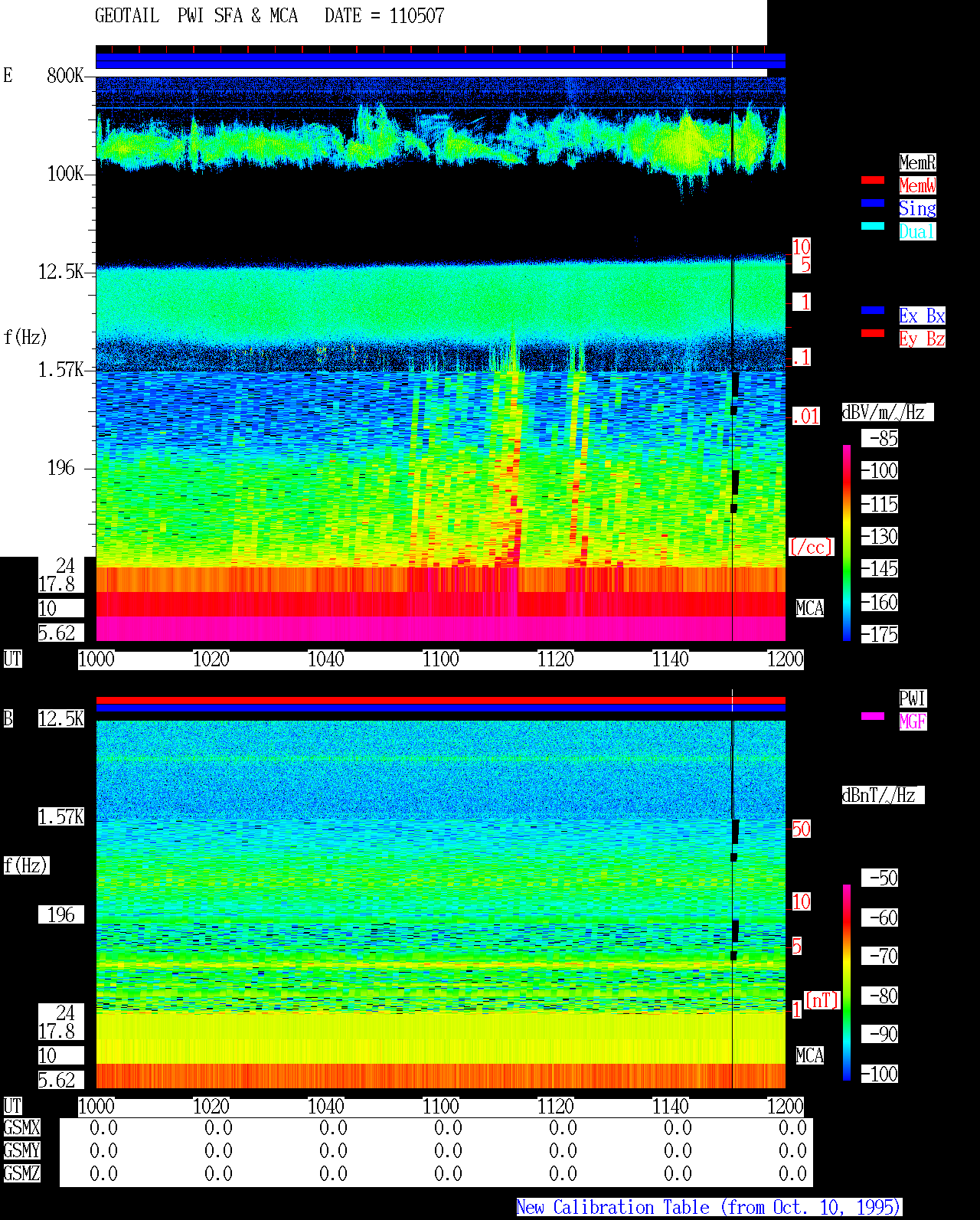This screenshot has width=980, height=1220.
Task: Click the 1100 tick on the E panel UT axis
Action: click(x=440, y=659)
